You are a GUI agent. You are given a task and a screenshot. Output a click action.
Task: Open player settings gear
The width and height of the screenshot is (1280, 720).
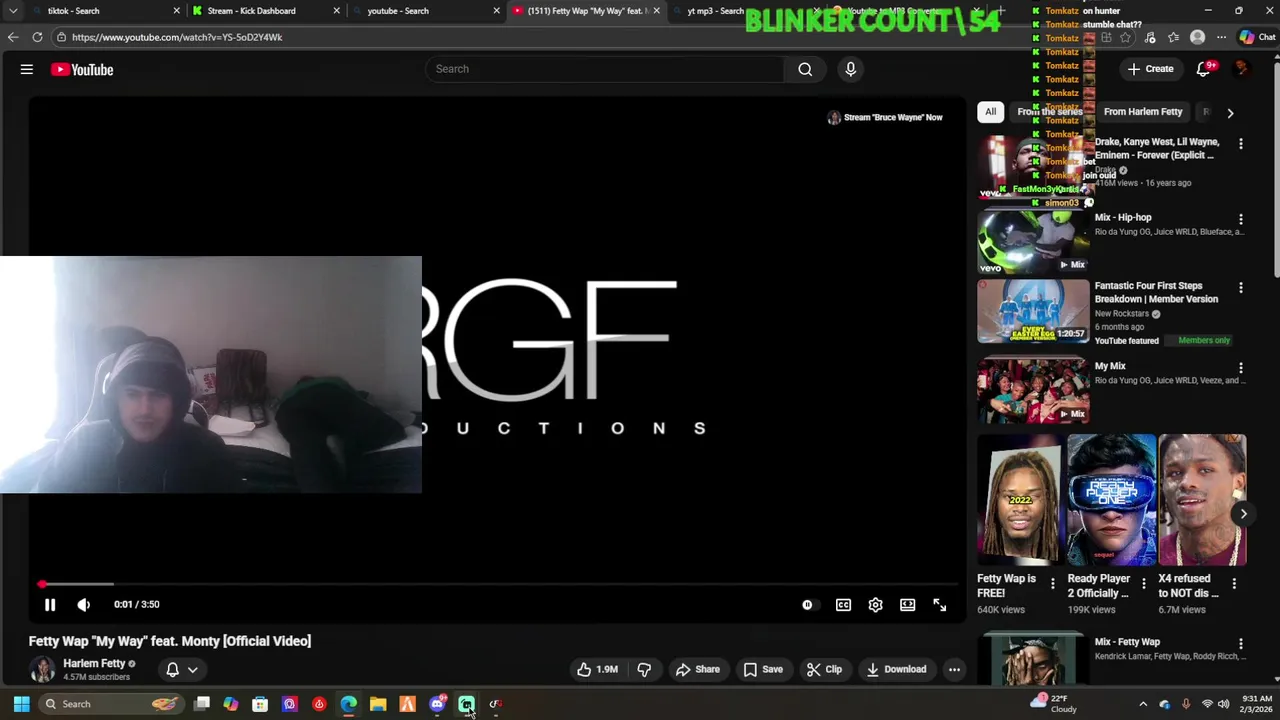coord(875,604)
